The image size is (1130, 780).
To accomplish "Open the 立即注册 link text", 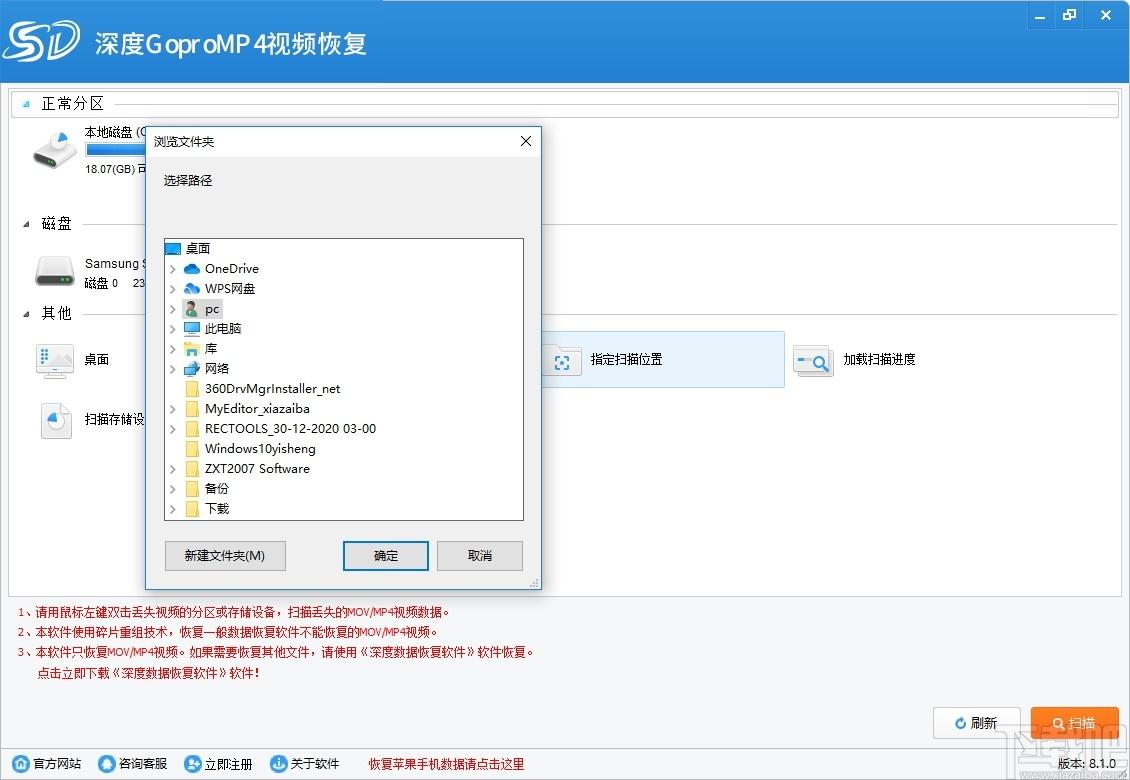I will pyautogui.click(x=228, y=764).
